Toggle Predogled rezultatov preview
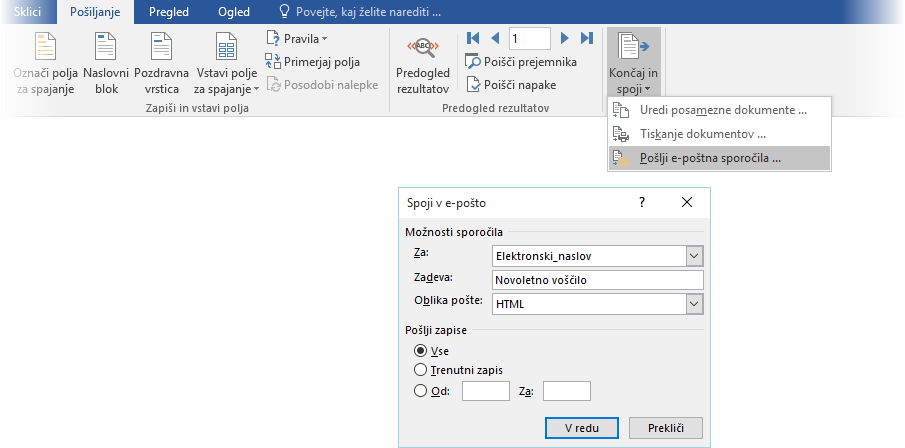This screenshot has width=905, height=448. point(423,64)
